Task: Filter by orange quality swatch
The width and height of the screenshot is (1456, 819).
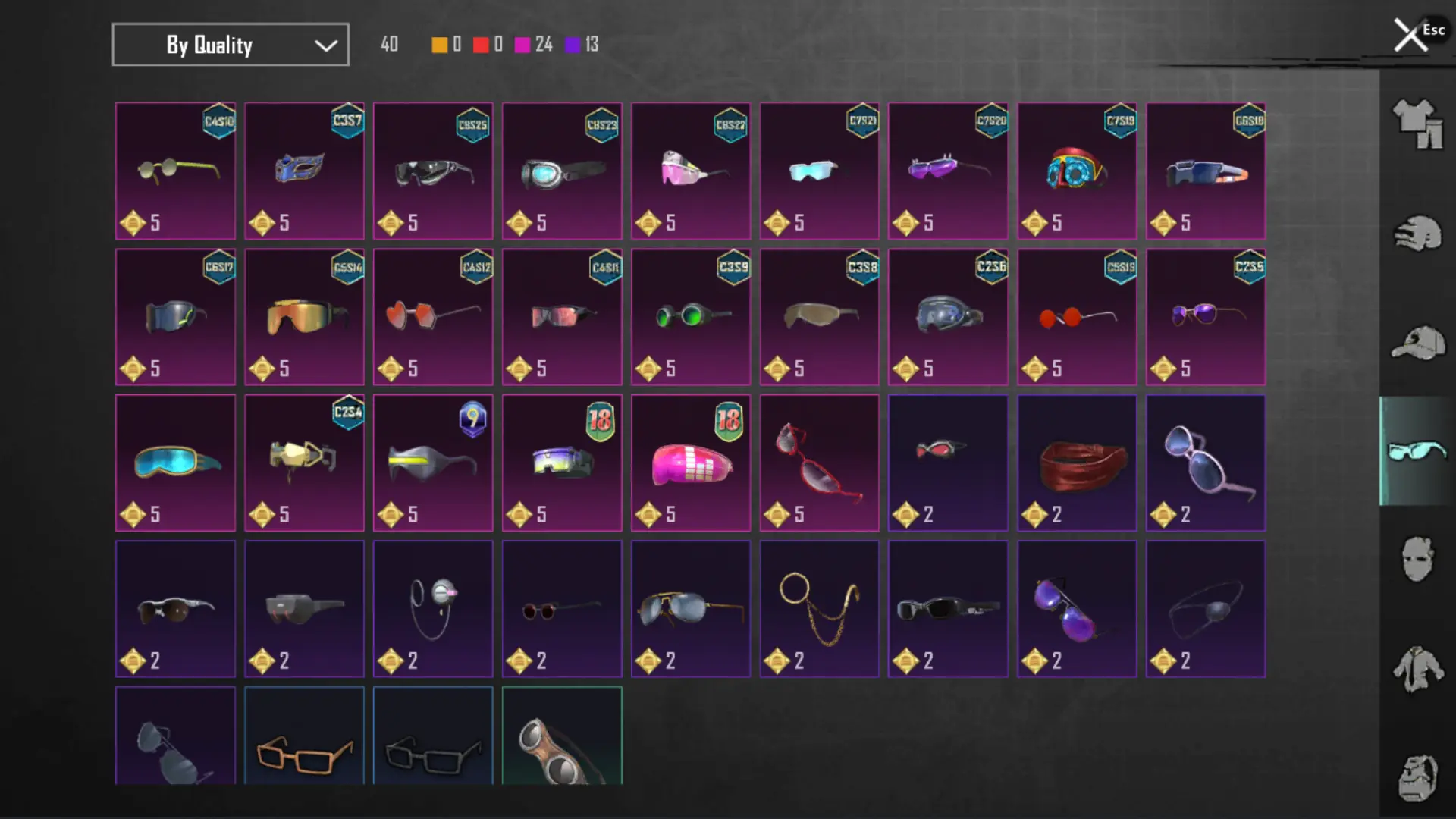Action: click(440, 45)
